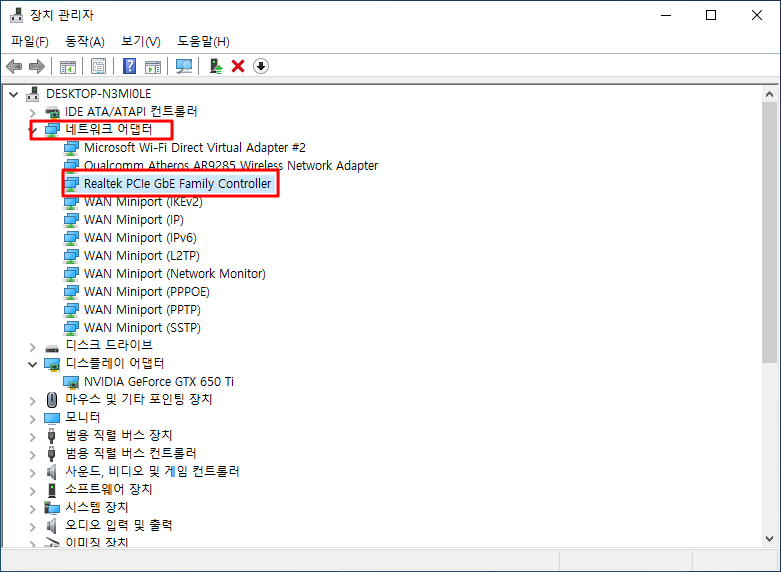This screenshot has height=572, width=781.
Task: Click the Realtek PCIe GbE adapter icon
Action: [x=71, y=184]
